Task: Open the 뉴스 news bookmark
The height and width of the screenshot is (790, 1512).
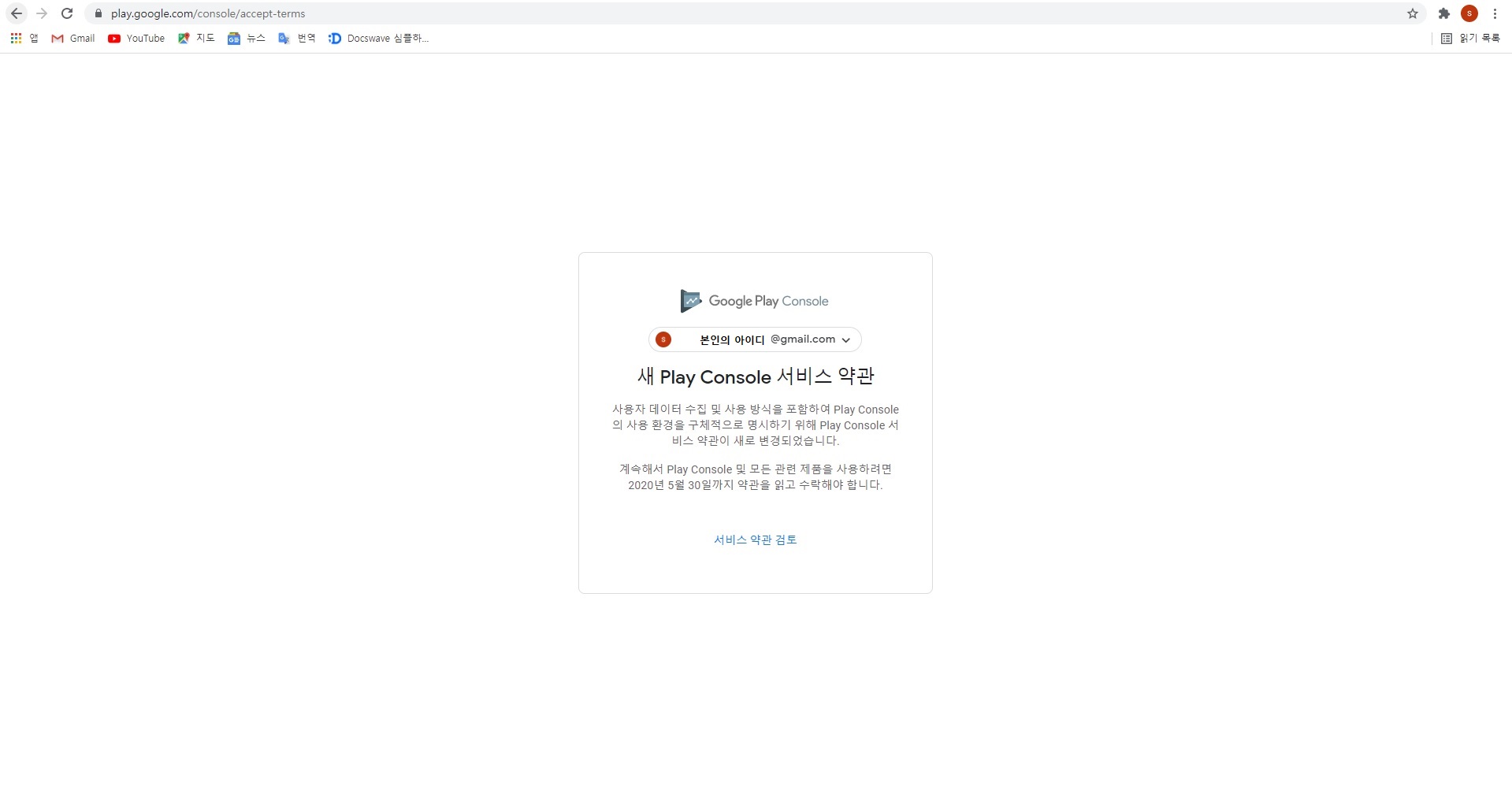Action: pos(247,38)
